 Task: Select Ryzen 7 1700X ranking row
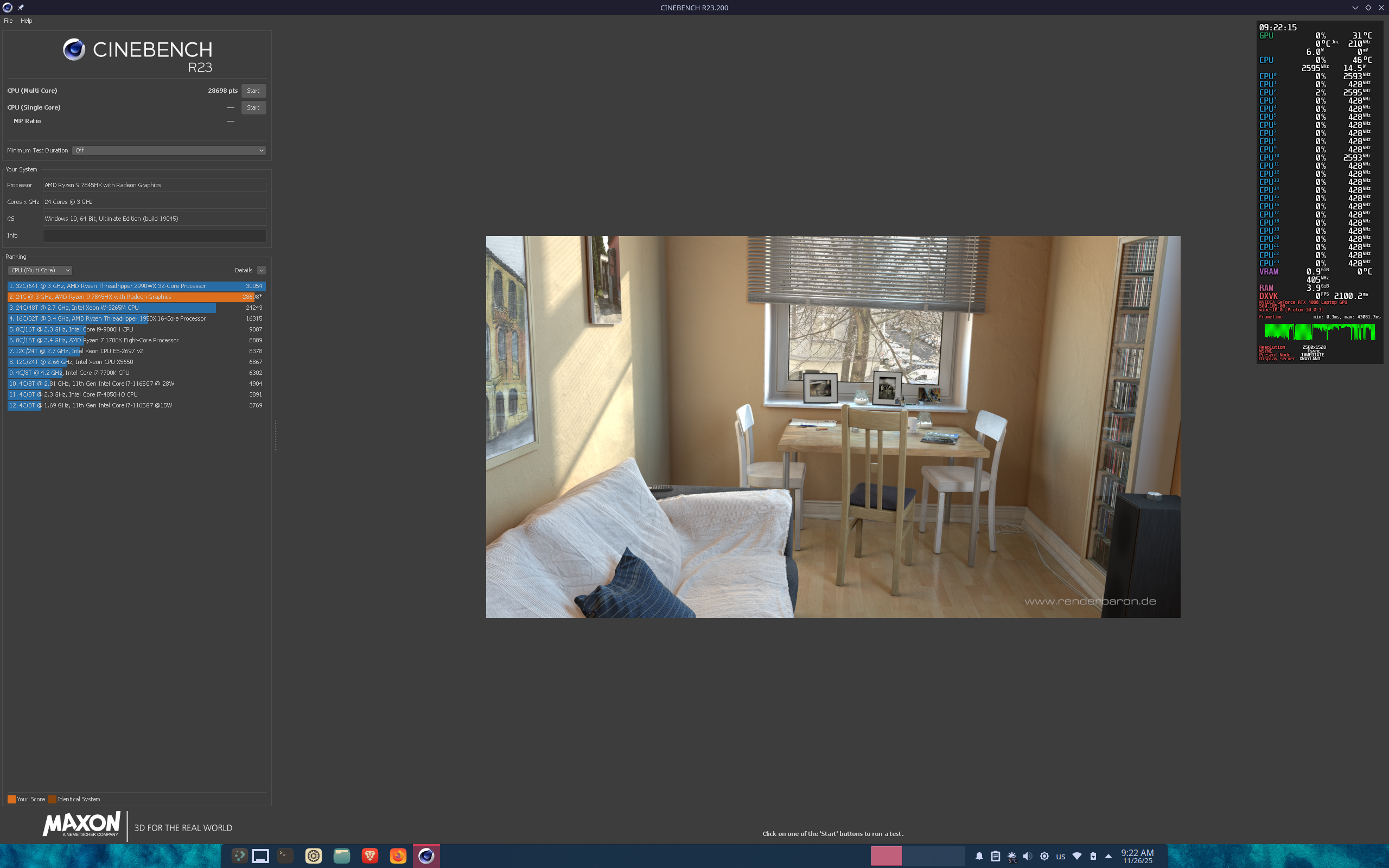[137, 341]
